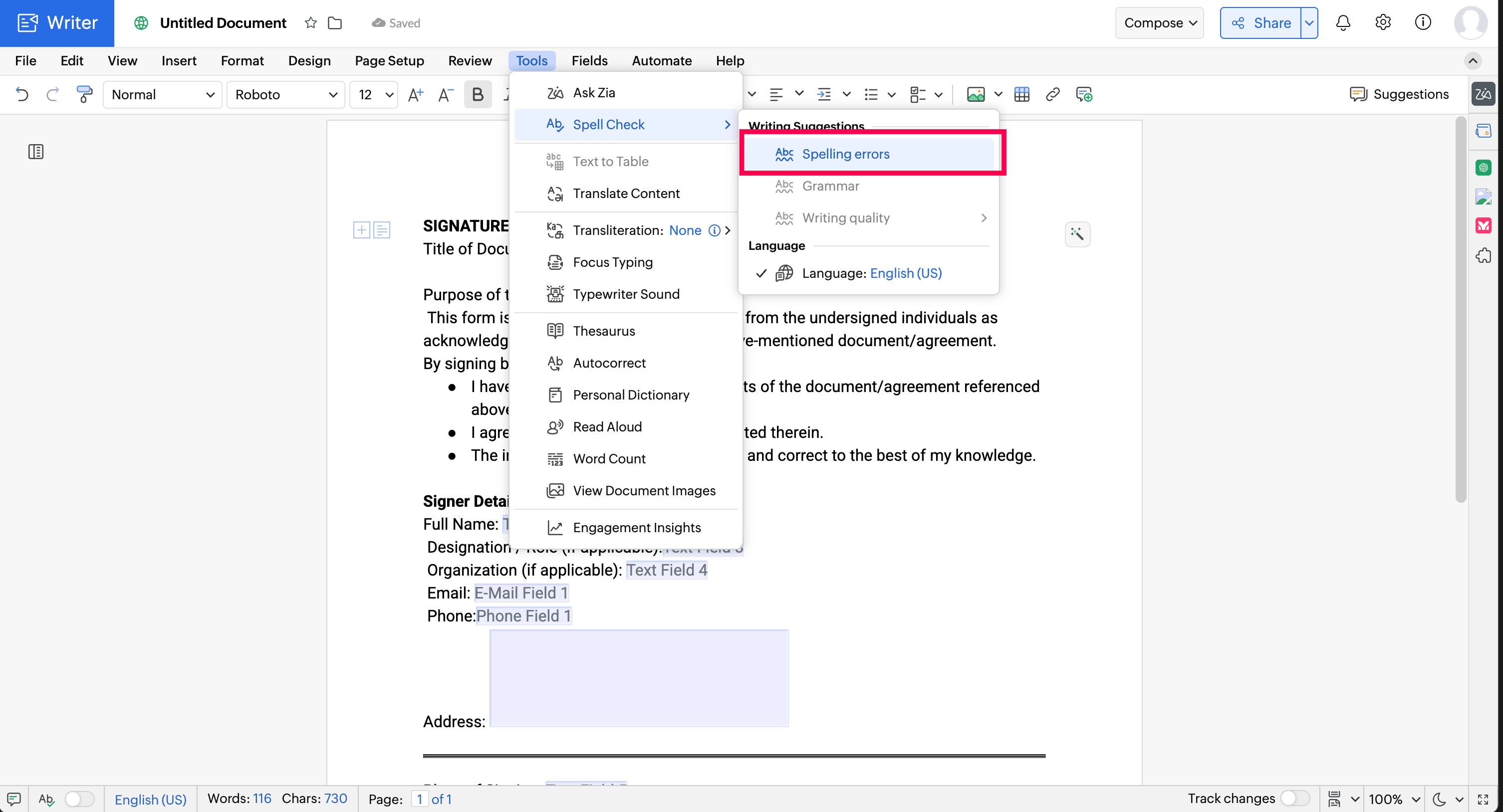The image size is (1503, 812).
Task: Click the undo arrow icon
Action: click(x=21, y=94)
